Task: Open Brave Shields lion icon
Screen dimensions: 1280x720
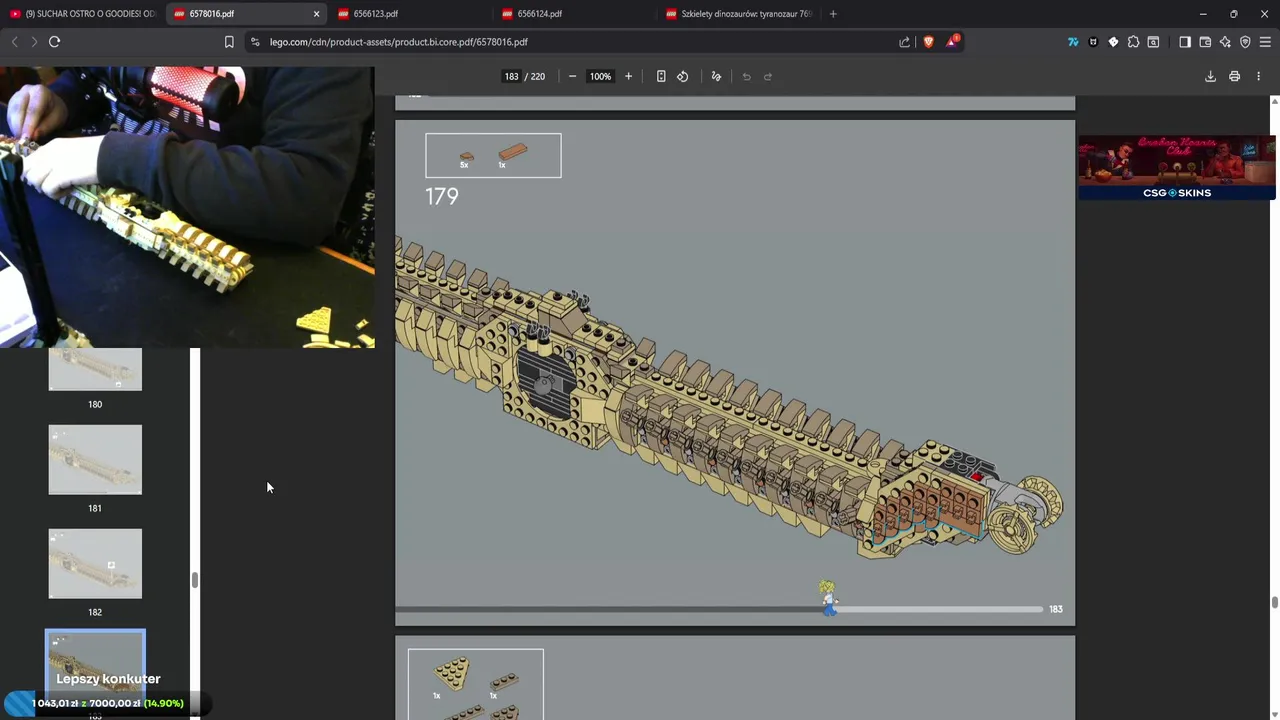Action: point(929,42)
